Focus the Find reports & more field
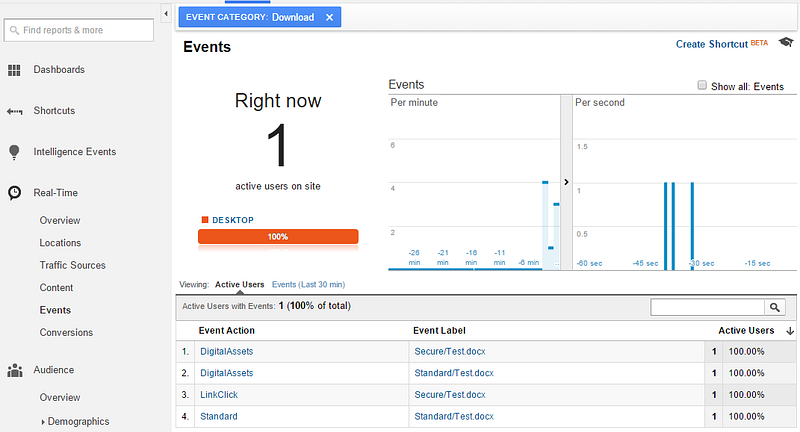The width and height of the screenshot is (800, 432). (79, 30)
